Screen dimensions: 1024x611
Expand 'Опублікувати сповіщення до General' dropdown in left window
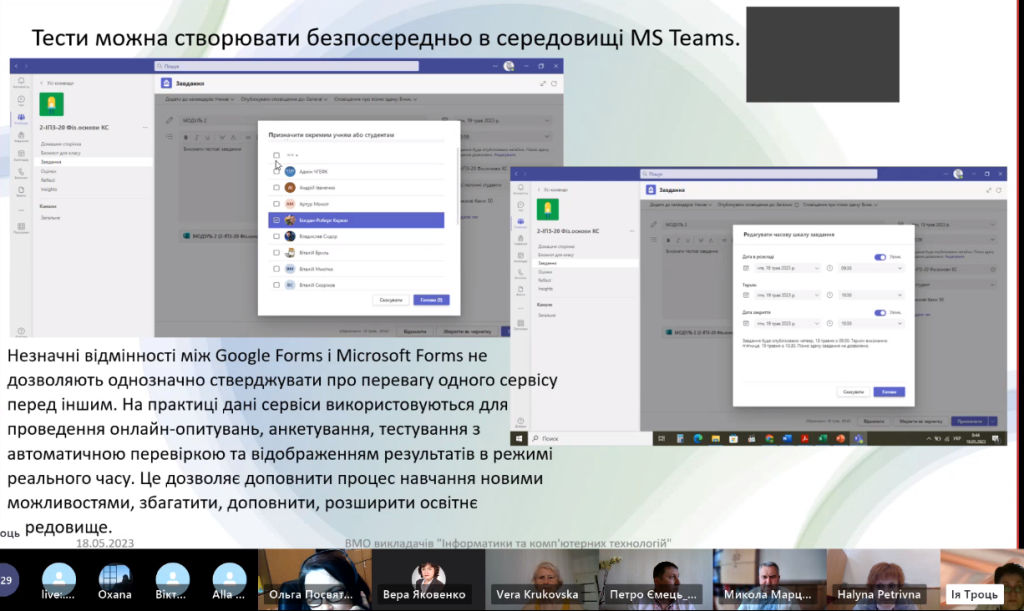285,99
